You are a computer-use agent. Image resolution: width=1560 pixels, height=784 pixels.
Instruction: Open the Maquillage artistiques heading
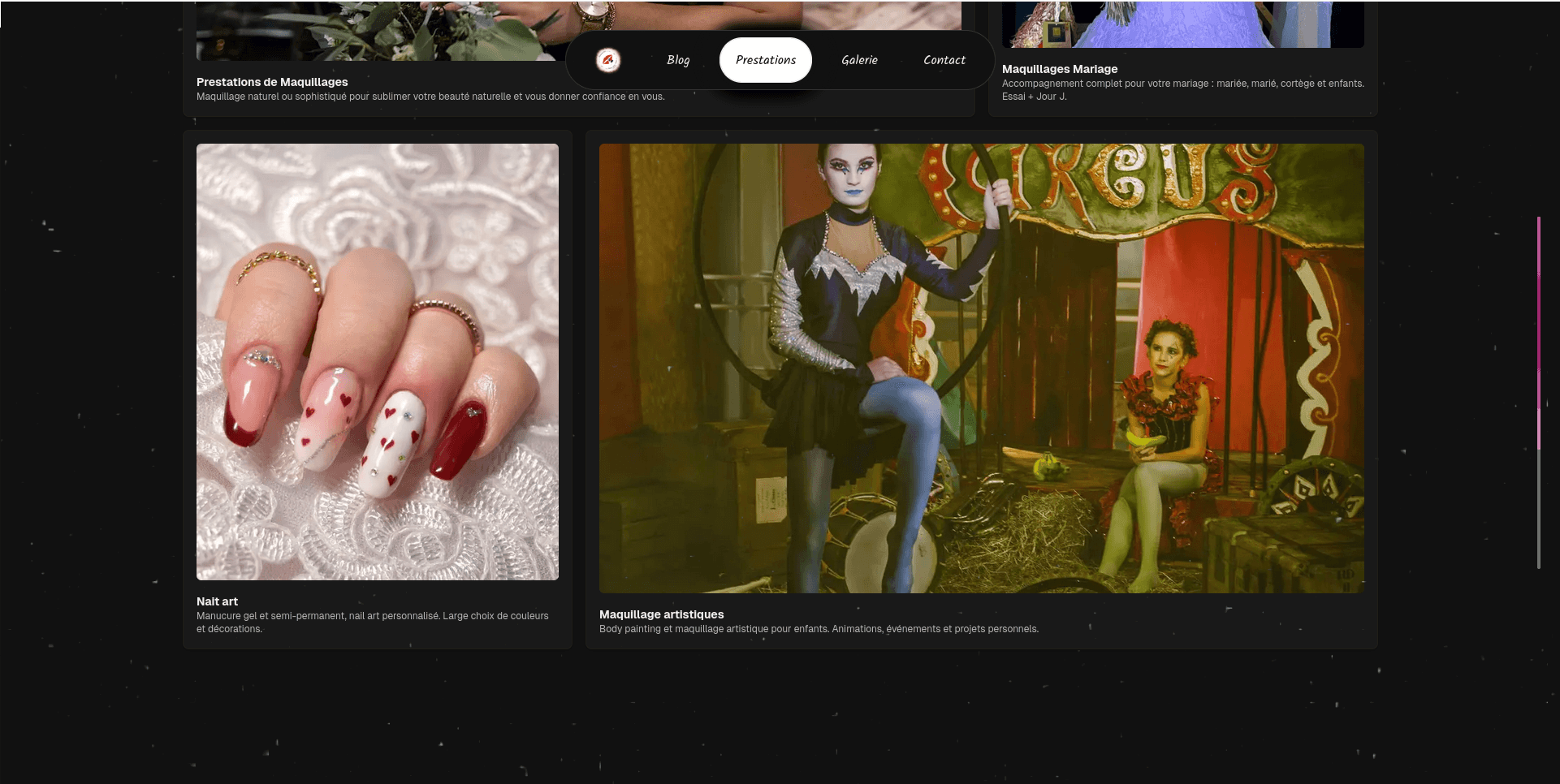[661, 614]
